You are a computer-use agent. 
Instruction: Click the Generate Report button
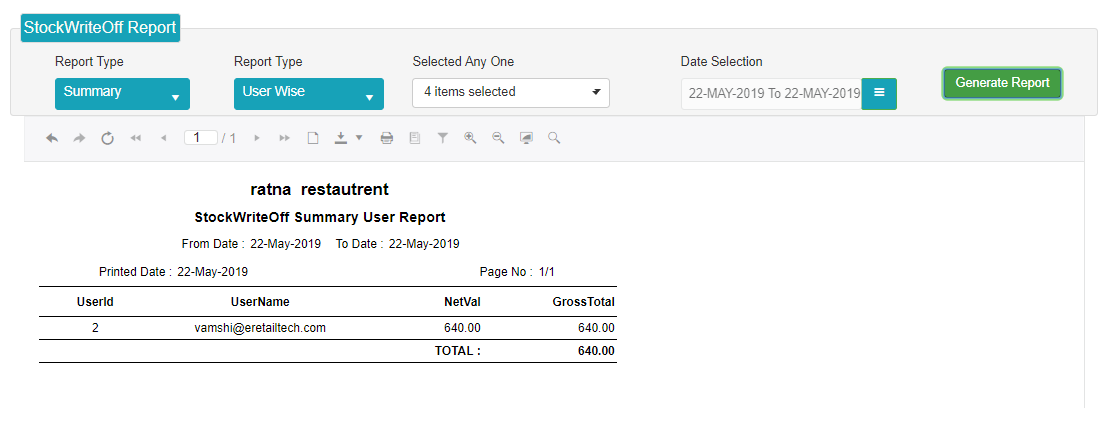coord(1002,83)
